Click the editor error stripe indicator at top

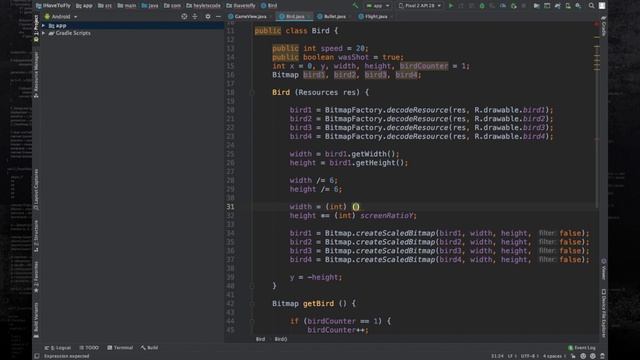(596, 24)
